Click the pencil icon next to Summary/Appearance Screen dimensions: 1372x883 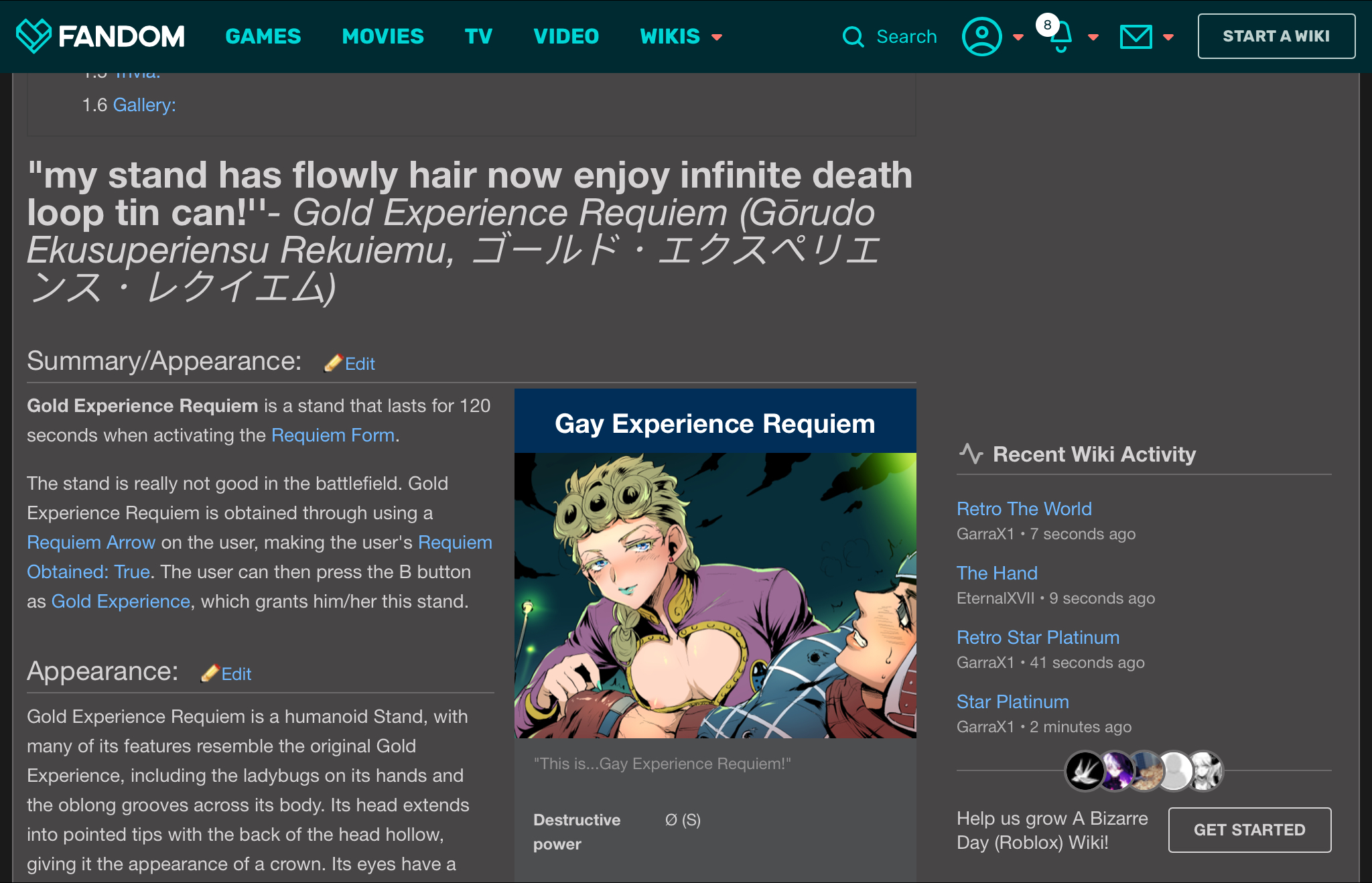pos(333,363)
